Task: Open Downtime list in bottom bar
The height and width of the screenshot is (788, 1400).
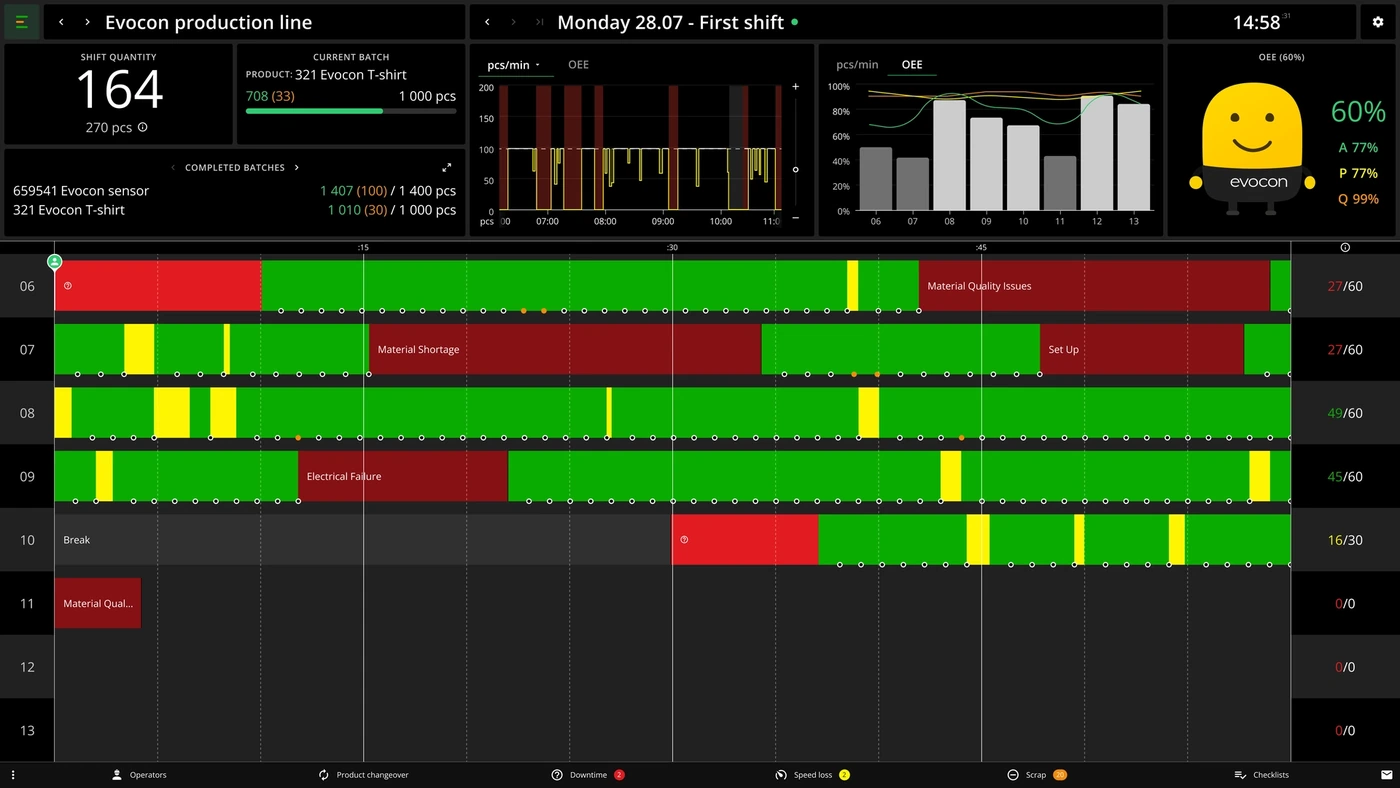Action: (x=588, y=775)
